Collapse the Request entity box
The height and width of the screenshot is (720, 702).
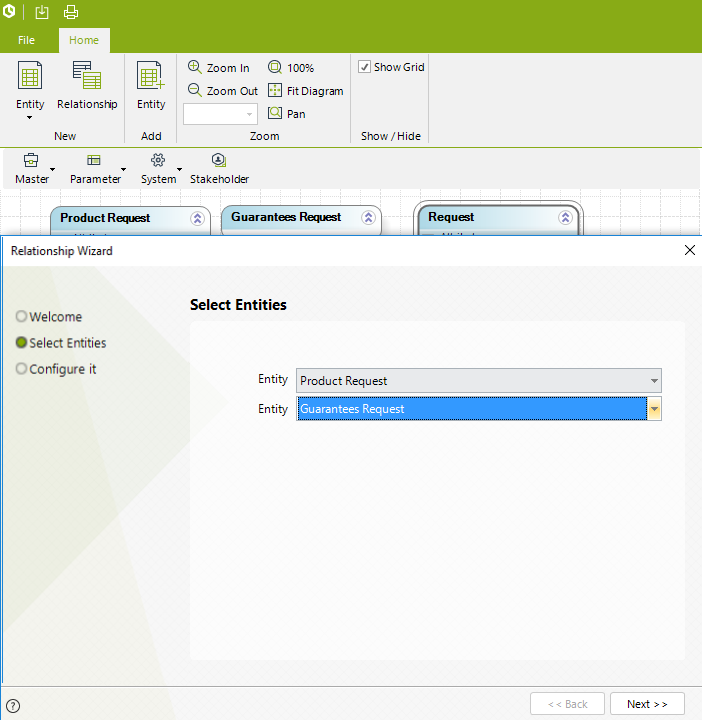pyautogui.click(x=566, y=218)
